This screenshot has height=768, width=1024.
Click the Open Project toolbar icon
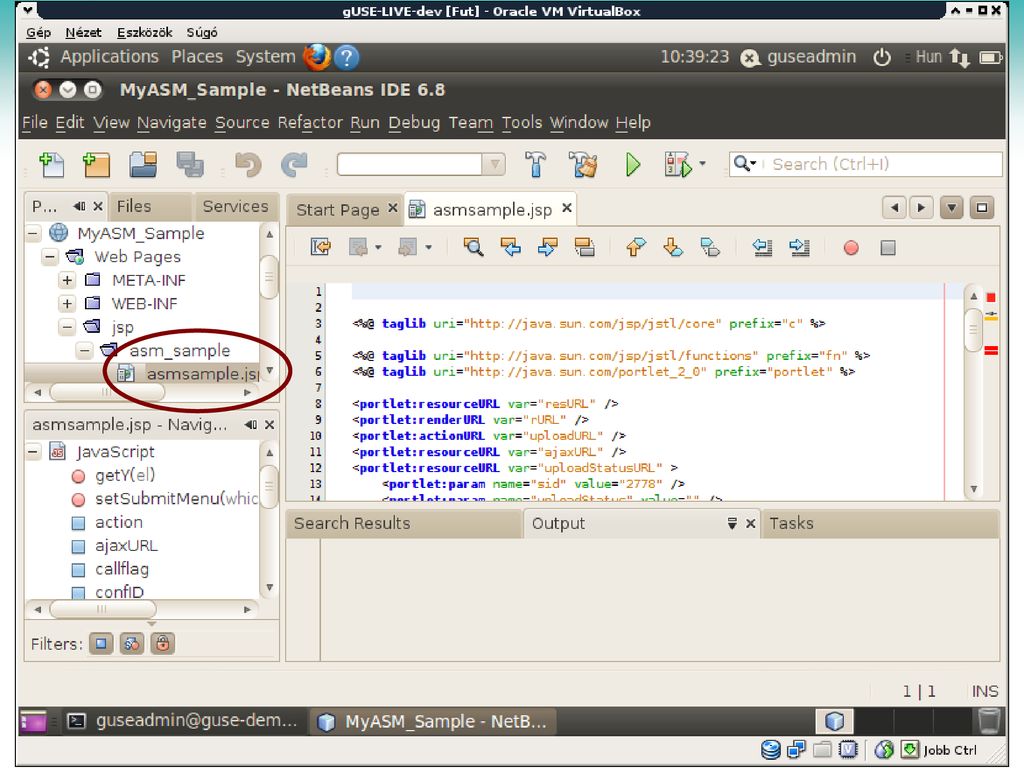point(143,164)
